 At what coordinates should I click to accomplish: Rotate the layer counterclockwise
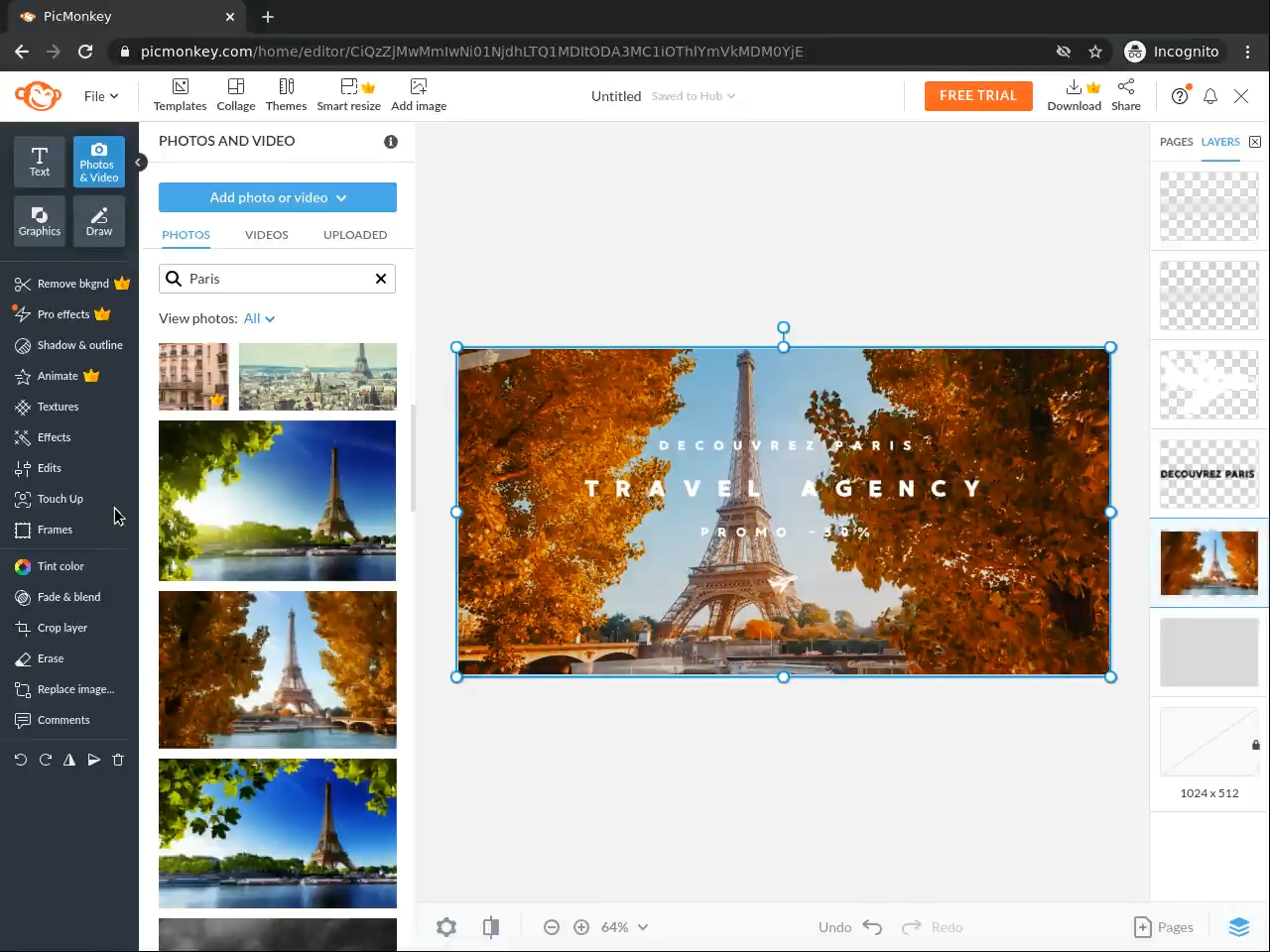21,760
